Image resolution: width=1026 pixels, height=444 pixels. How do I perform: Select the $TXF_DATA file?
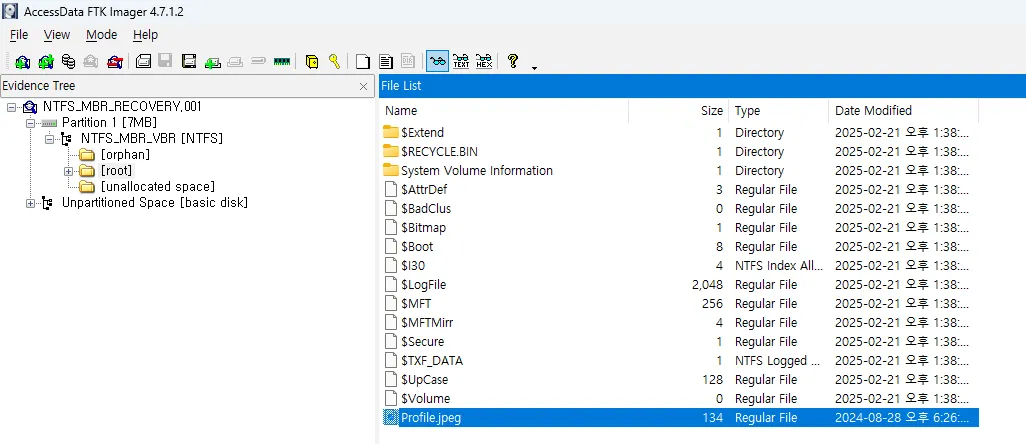[679, 360]
